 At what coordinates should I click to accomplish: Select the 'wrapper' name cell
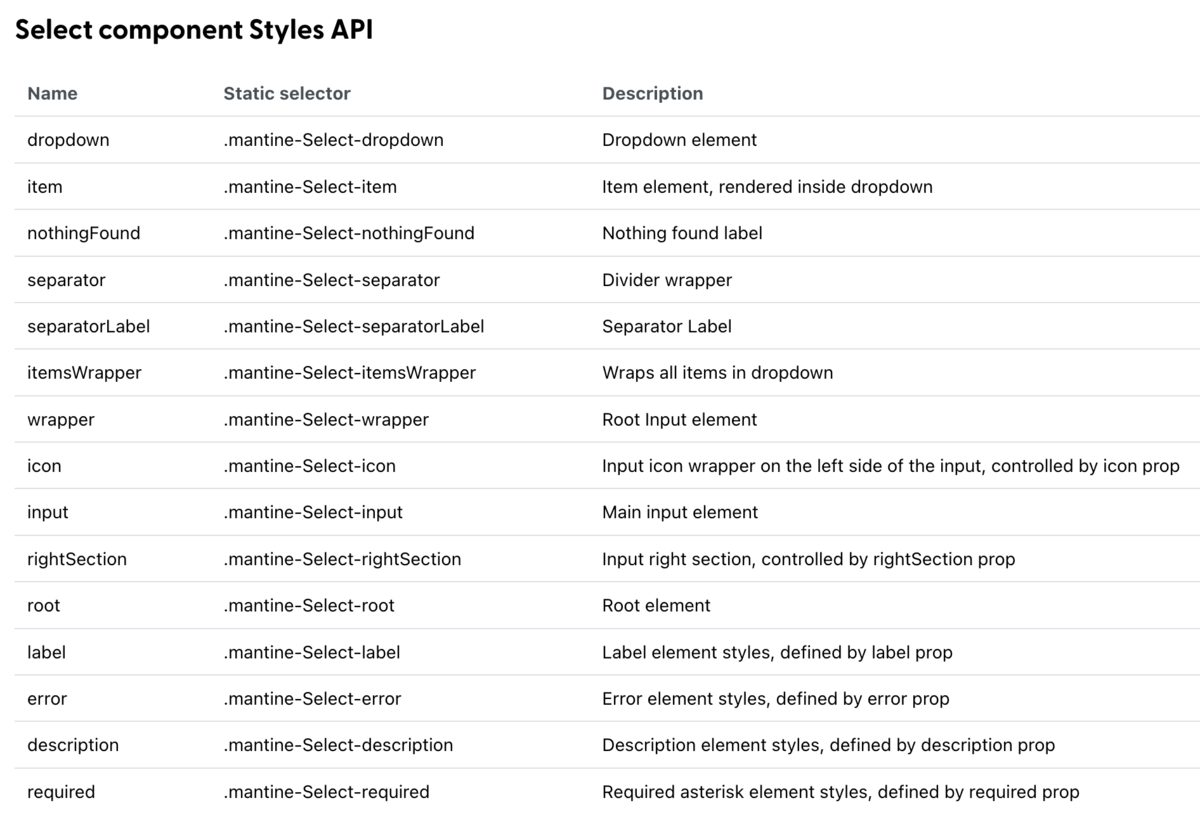[61, 420]
